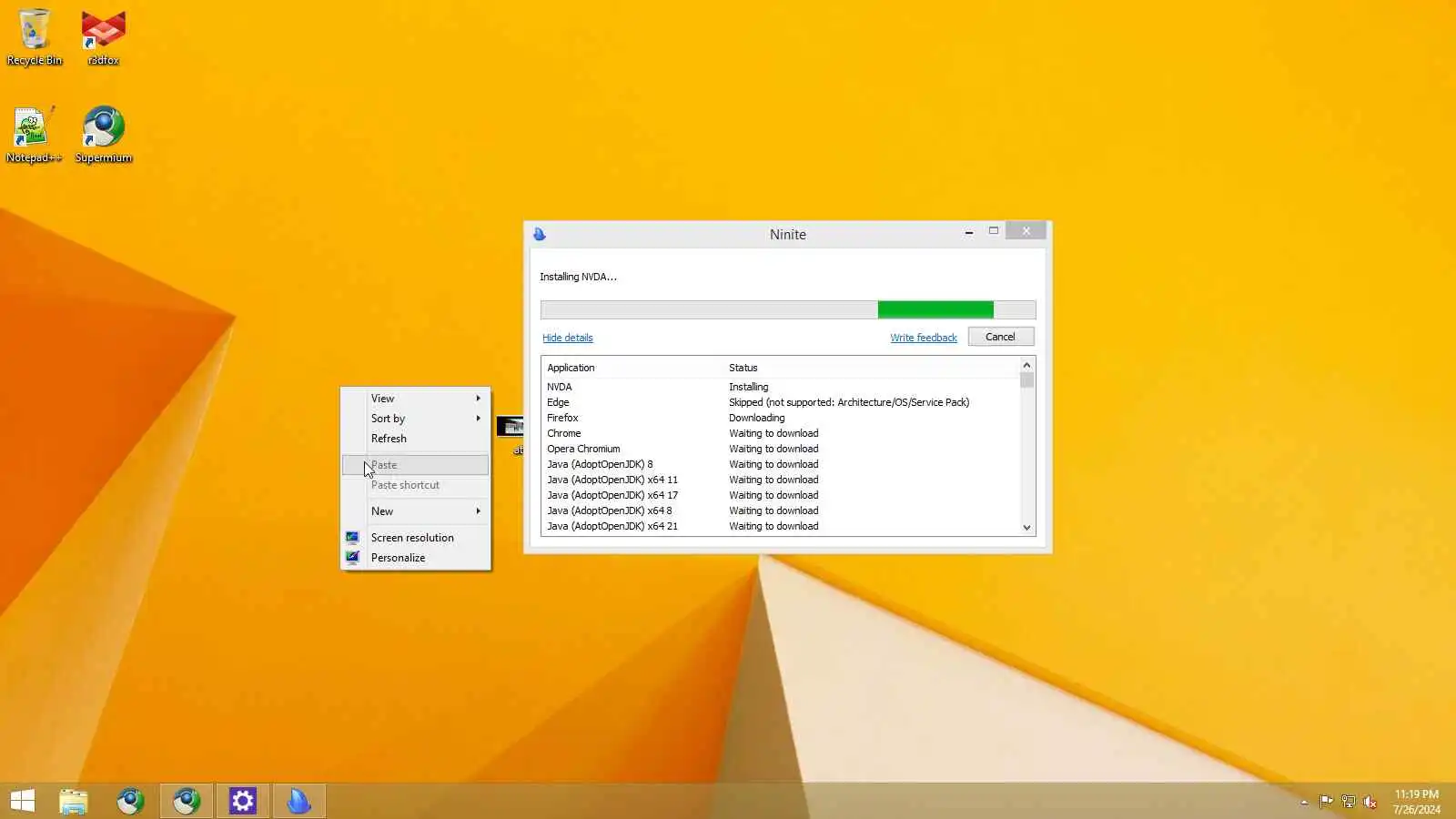This screenshot has width=1456, height=819.
Task: Click the details list scroll-up arrow
Action: [x=1026, y=365]
